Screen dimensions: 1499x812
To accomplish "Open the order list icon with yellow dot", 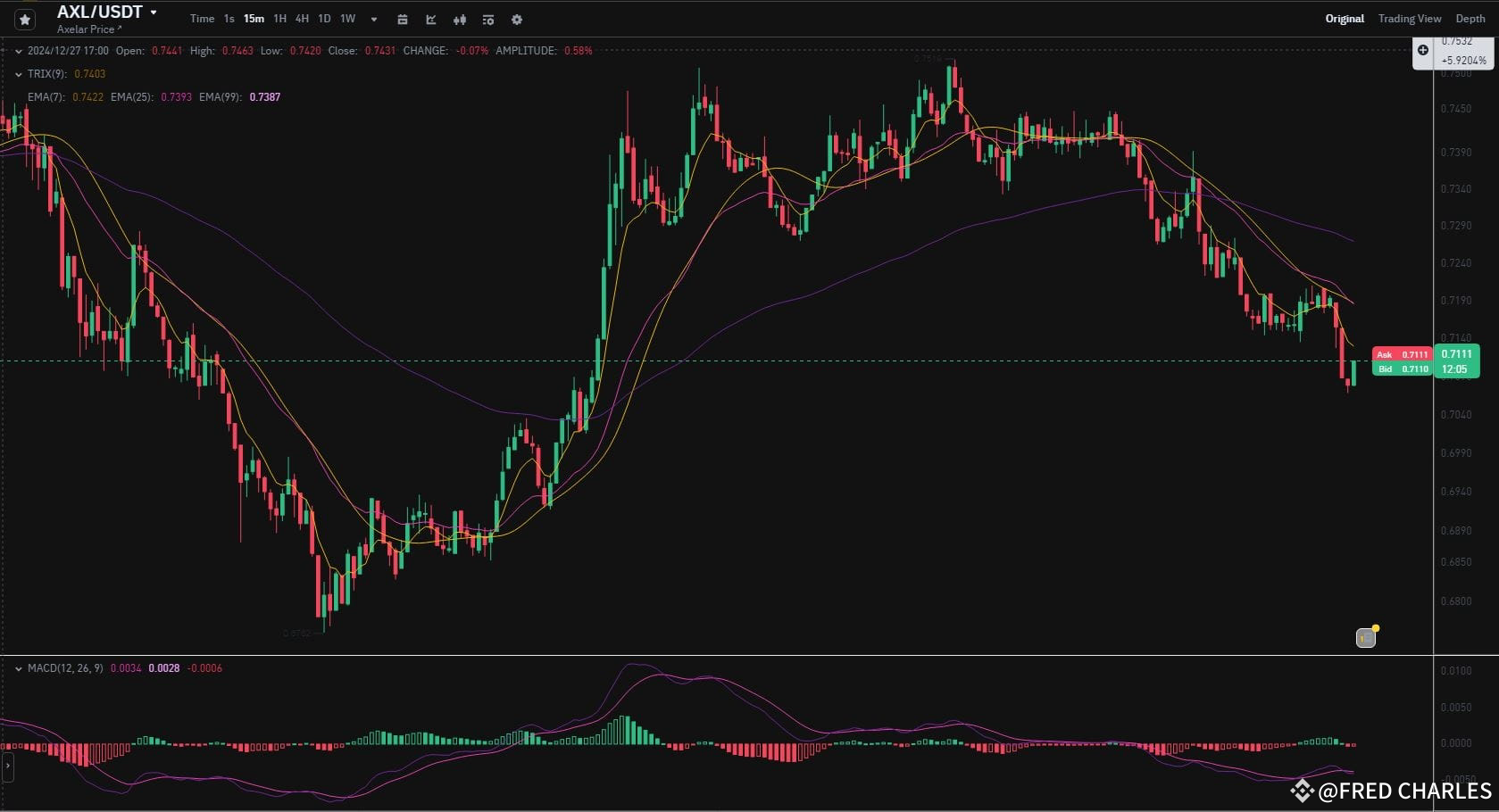I will point(1366,637).
